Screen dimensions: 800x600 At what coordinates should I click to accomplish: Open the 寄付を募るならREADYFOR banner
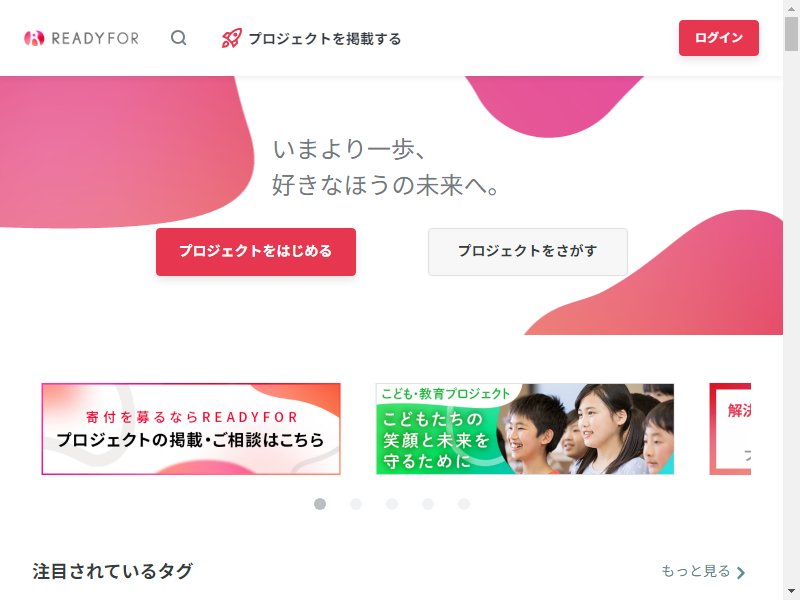click(191, 429)
